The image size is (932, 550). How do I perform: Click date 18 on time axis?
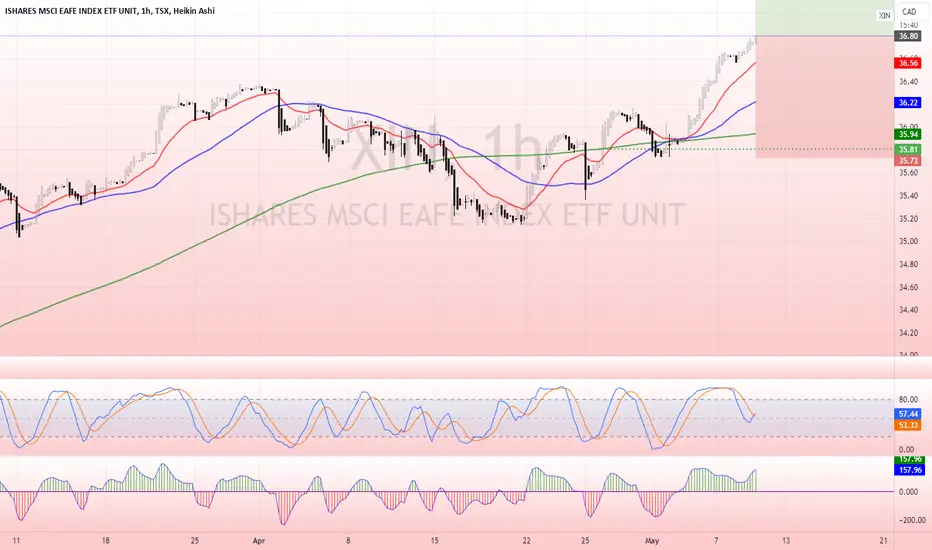point(106,540)
